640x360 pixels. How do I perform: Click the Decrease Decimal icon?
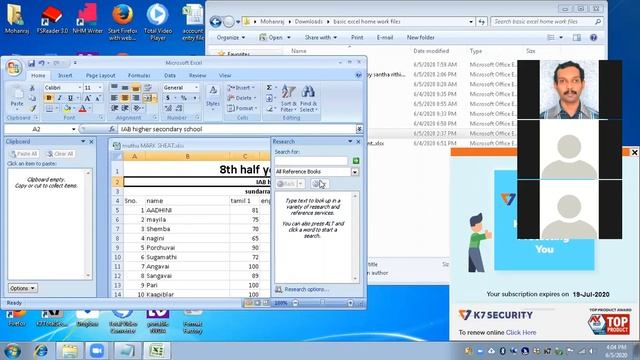(x=179, y=108)
